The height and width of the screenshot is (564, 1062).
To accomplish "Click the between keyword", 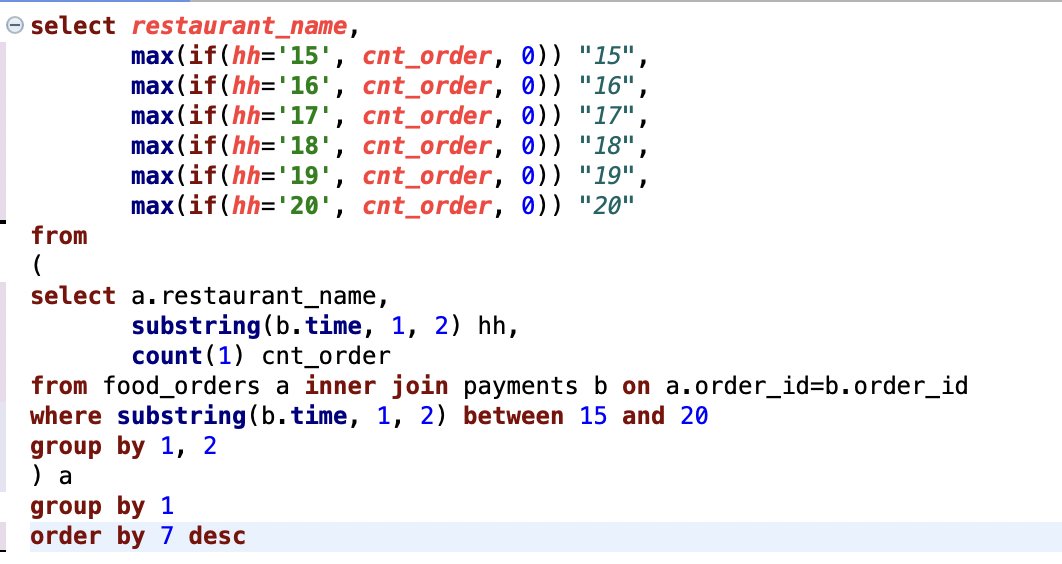I will (x=513, y=416).
